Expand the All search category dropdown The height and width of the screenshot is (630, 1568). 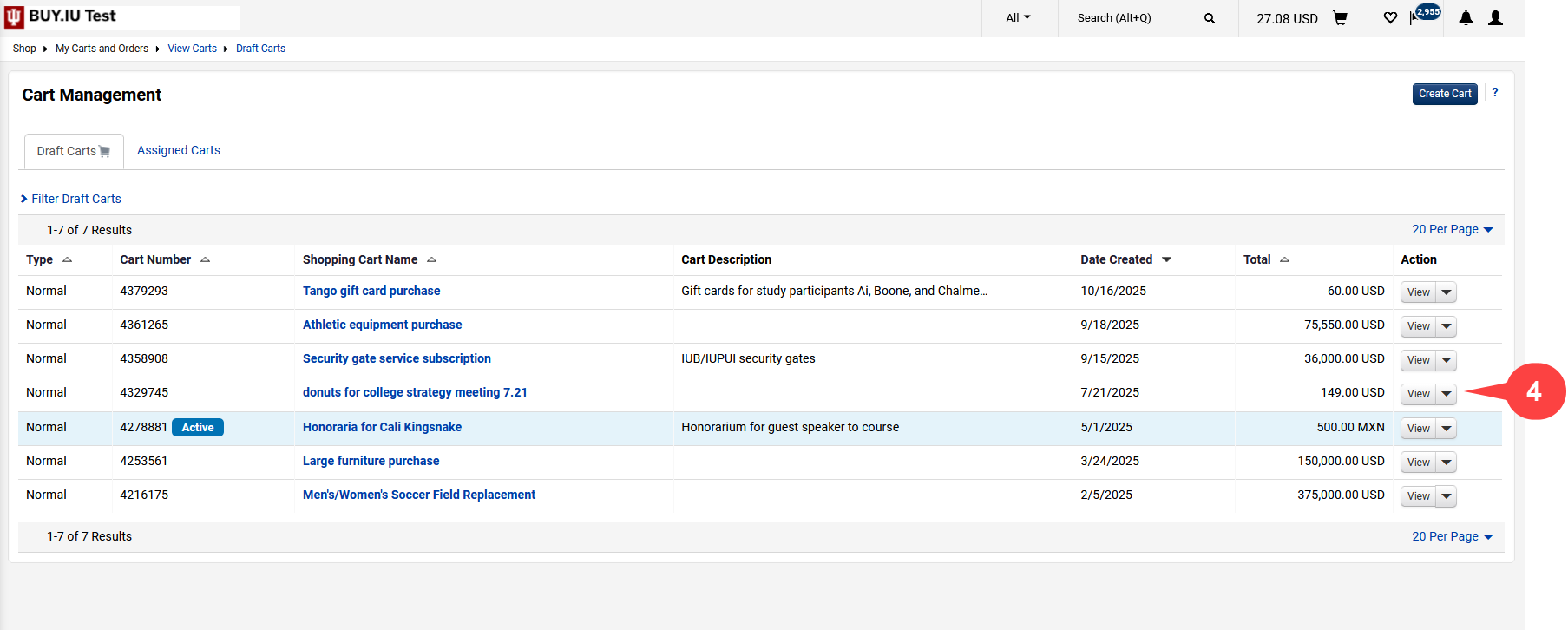pos(1018,18)
